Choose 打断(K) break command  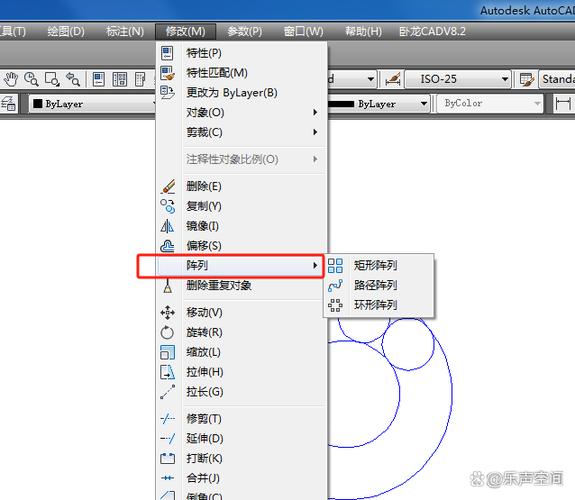(x=241, y=458)
